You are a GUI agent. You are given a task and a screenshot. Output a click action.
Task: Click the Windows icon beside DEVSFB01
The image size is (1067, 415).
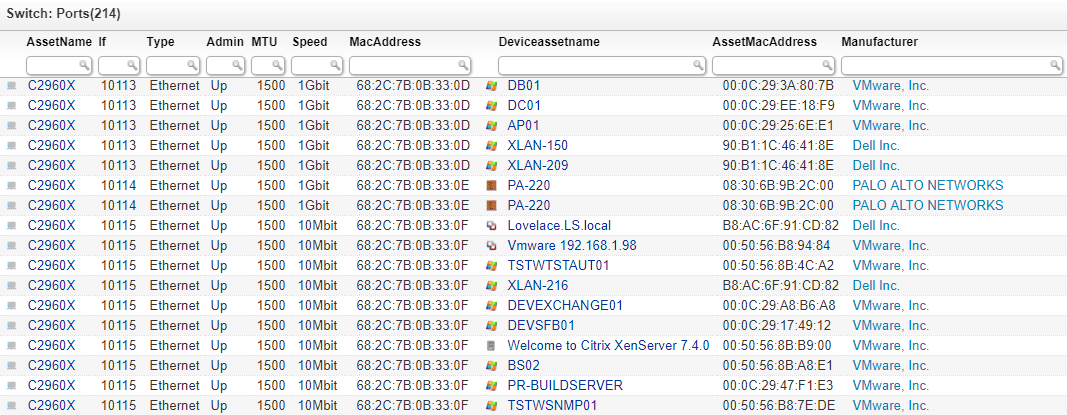(x=491, y=326)
